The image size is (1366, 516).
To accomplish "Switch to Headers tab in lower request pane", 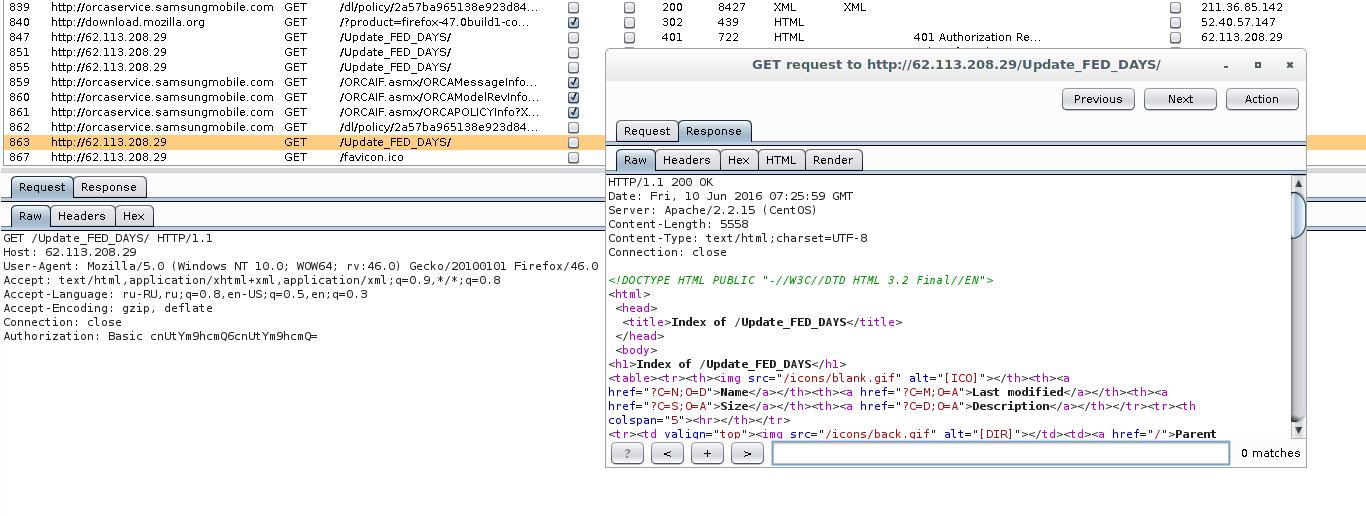I will [81, 216].
